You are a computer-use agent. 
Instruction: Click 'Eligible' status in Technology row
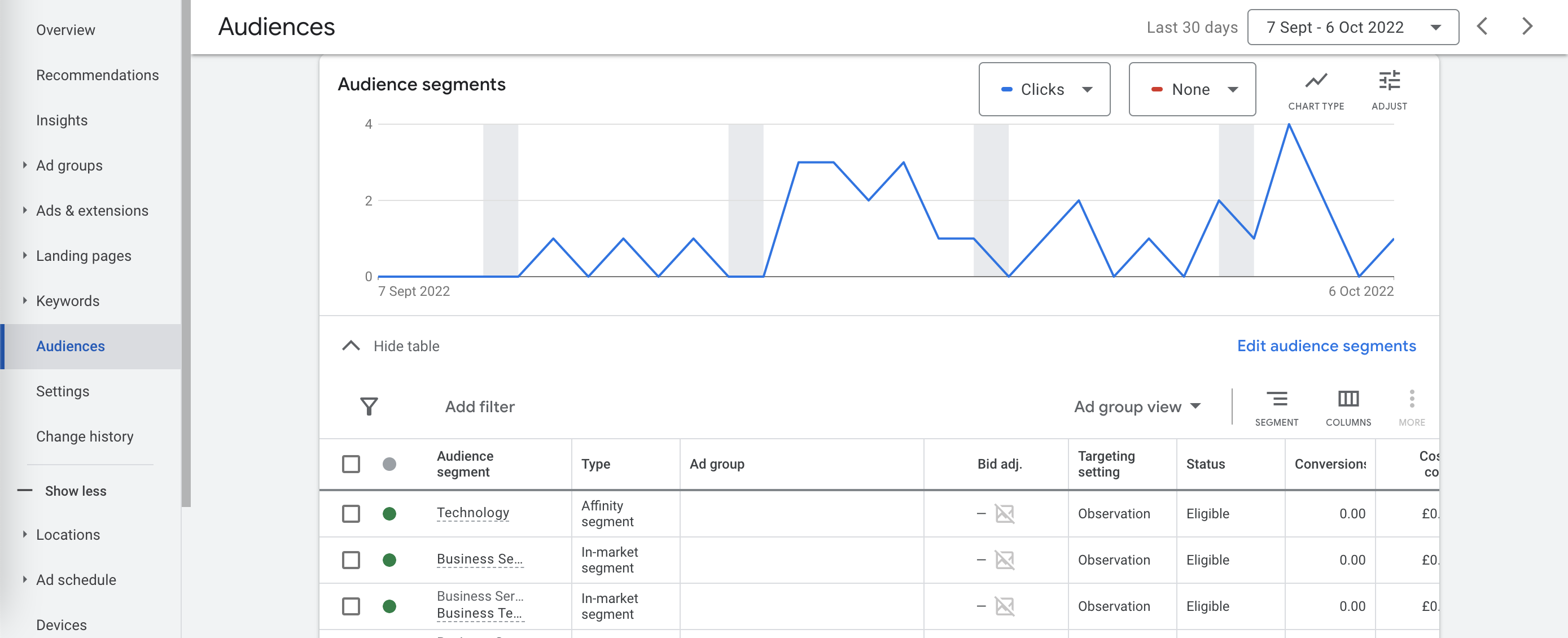1207,513
